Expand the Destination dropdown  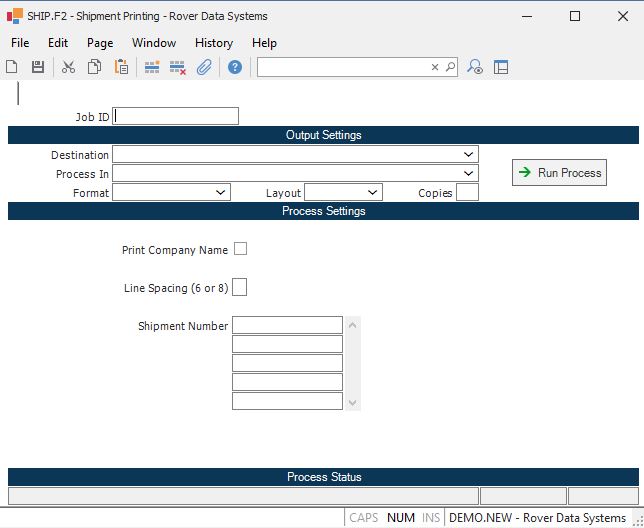tap(469, 155)
